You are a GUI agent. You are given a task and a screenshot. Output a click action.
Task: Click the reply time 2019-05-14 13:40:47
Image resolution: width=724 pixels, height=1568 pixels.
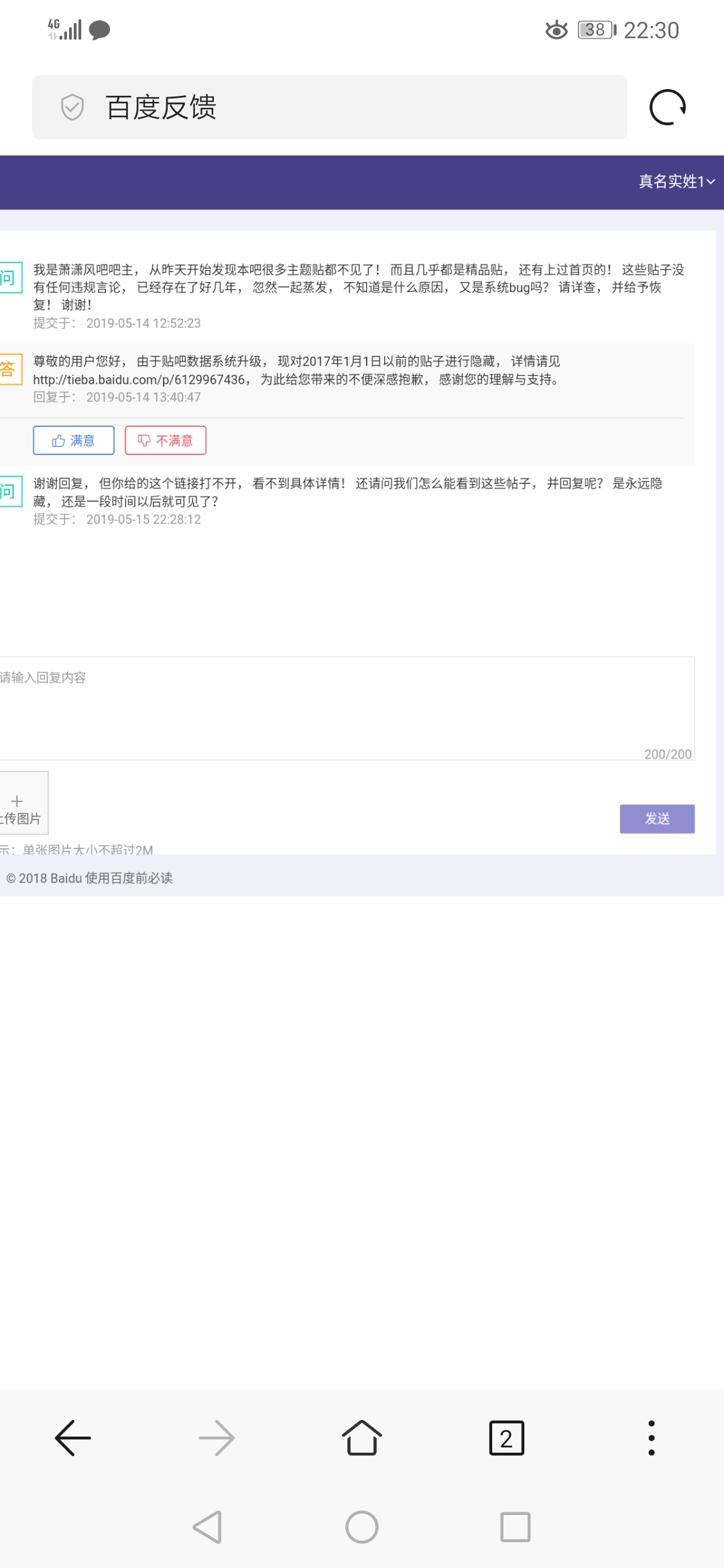pos(143,397)
